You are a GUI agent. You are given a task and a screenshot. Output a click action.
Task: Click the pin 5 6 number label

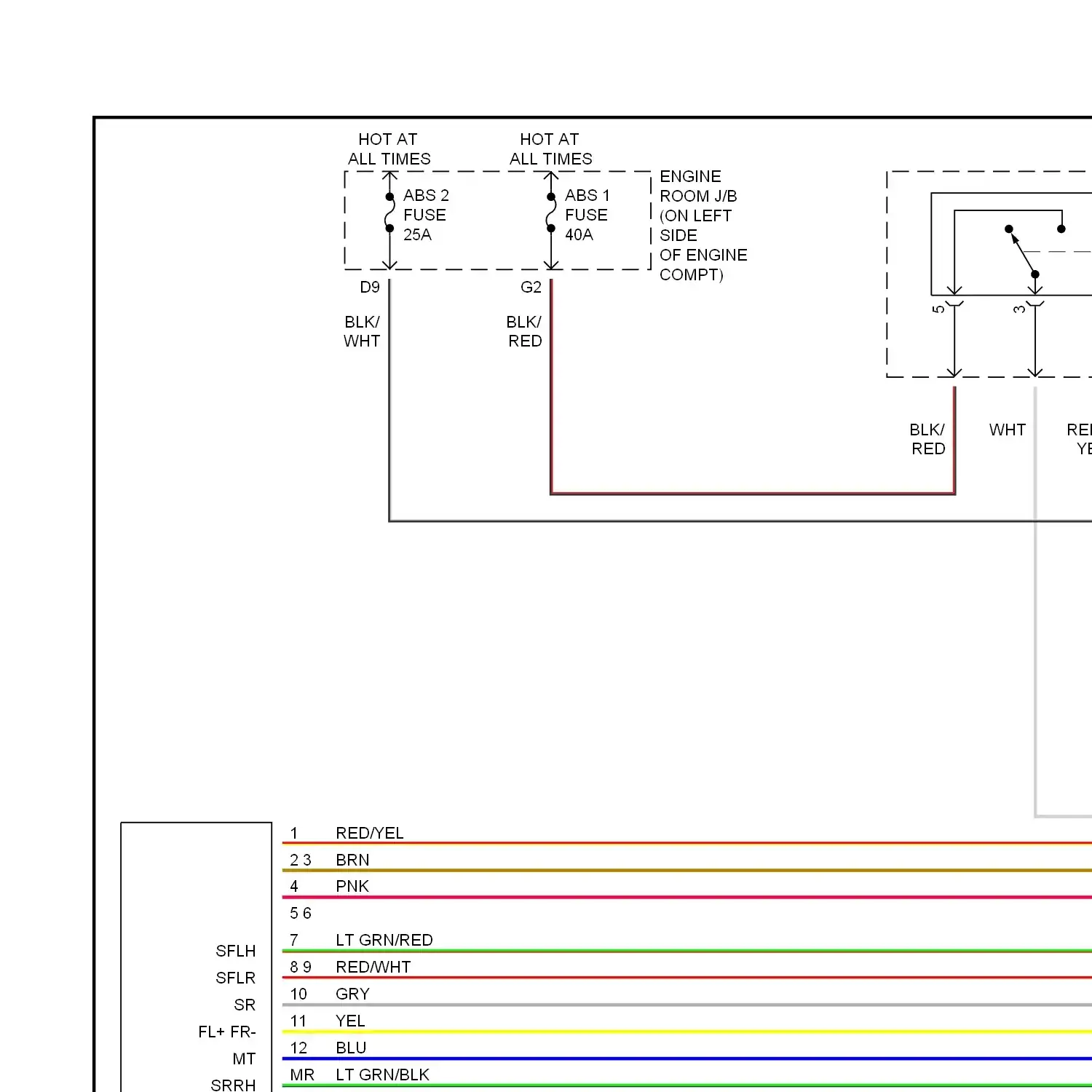(301, 913)
